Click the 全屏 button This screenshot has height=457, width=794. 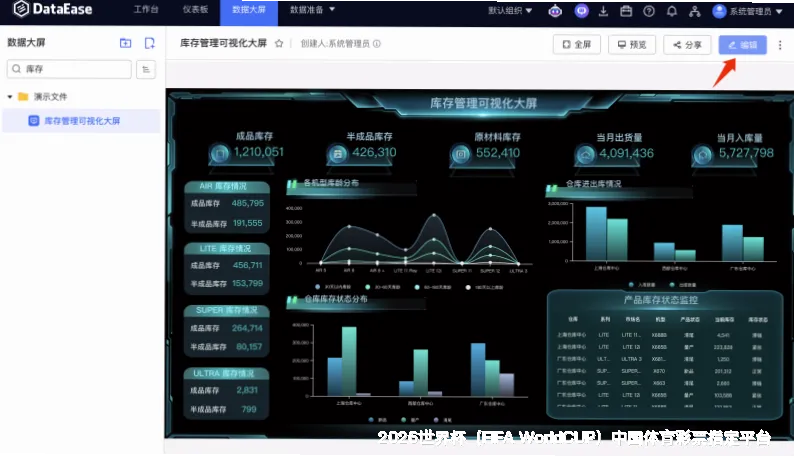(577, 45)
